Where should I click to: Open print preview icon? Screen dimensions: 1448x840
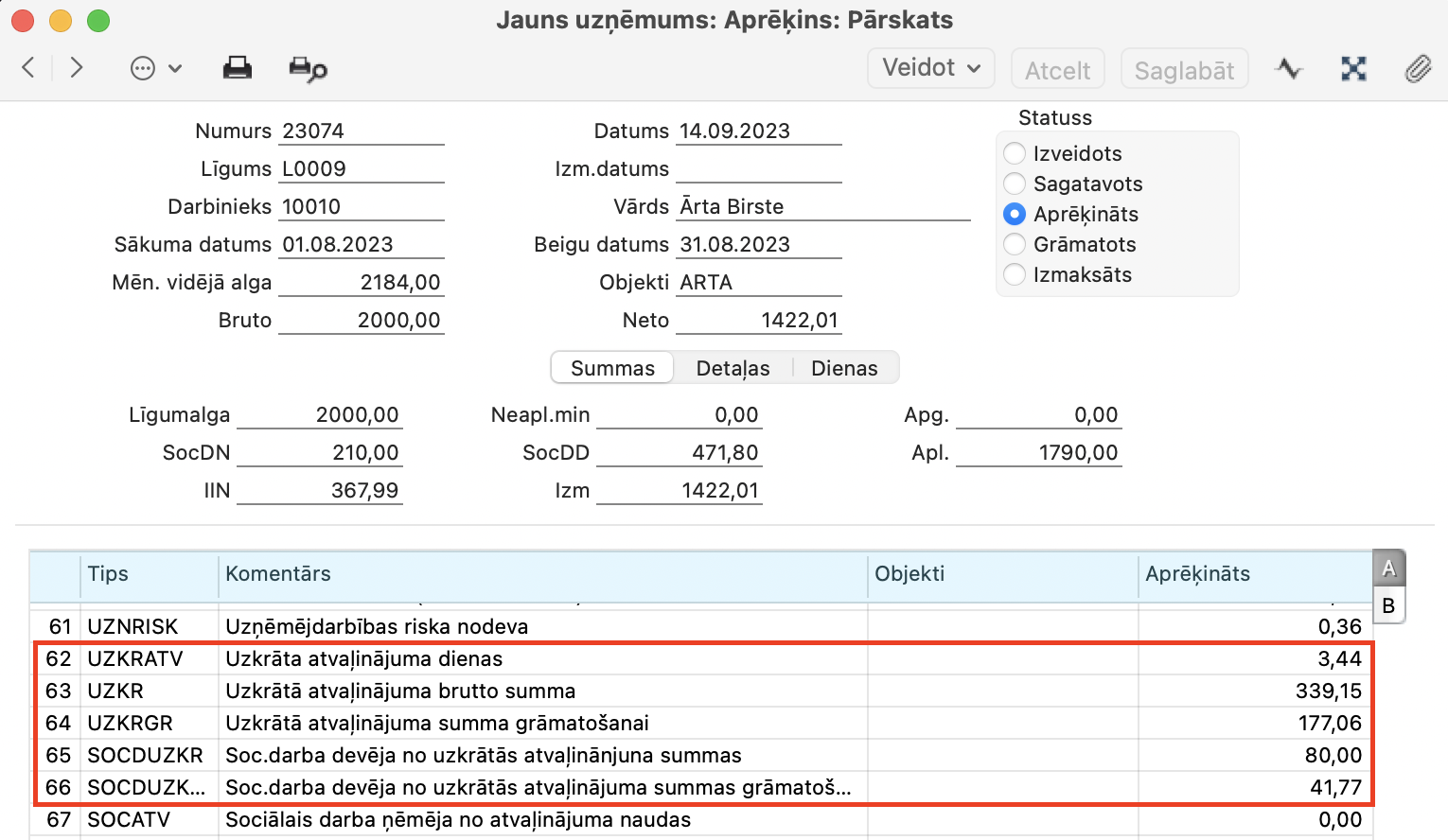308,69
